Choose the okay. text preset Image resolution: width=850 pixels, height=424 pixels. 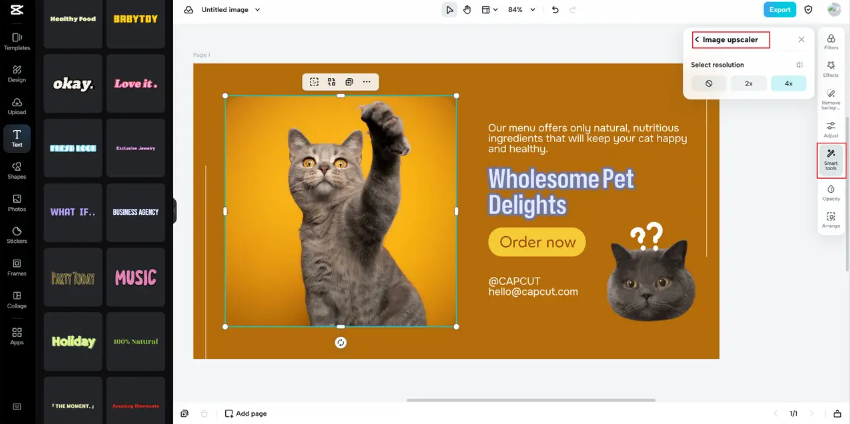click(73, 83)
